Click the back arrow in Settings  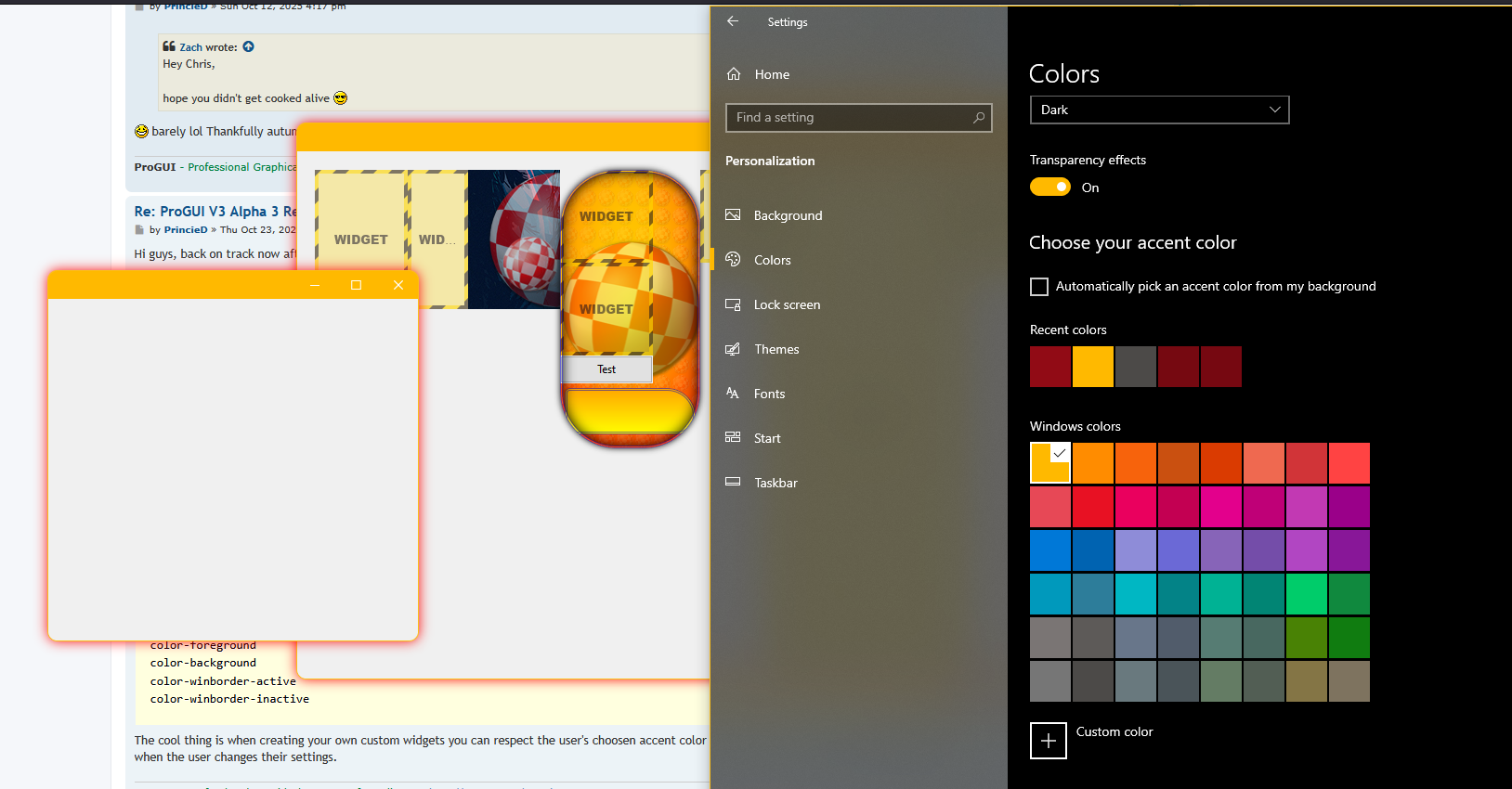coord(733,21)
